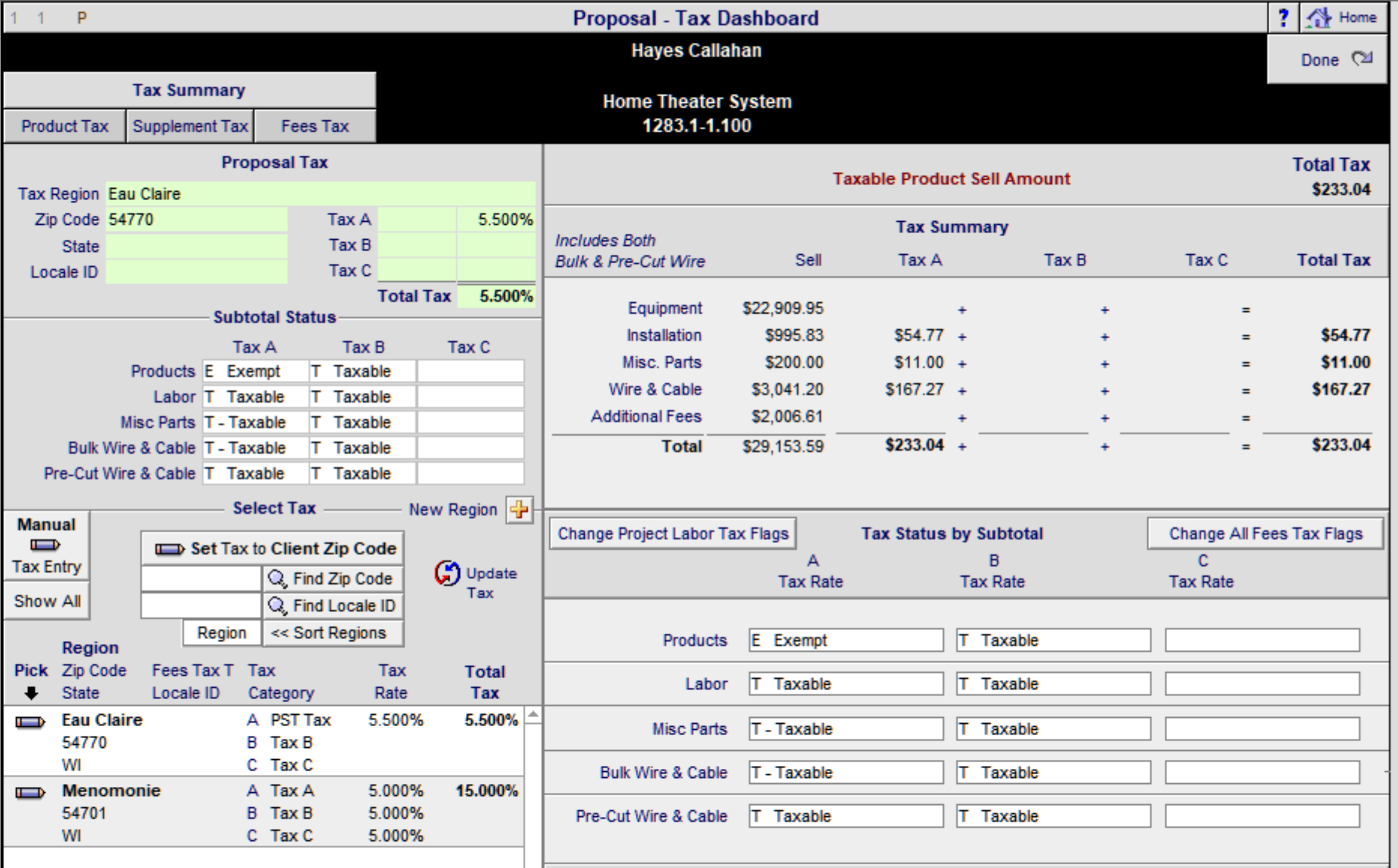Open the Tax Summary tab

coord(189,90)
